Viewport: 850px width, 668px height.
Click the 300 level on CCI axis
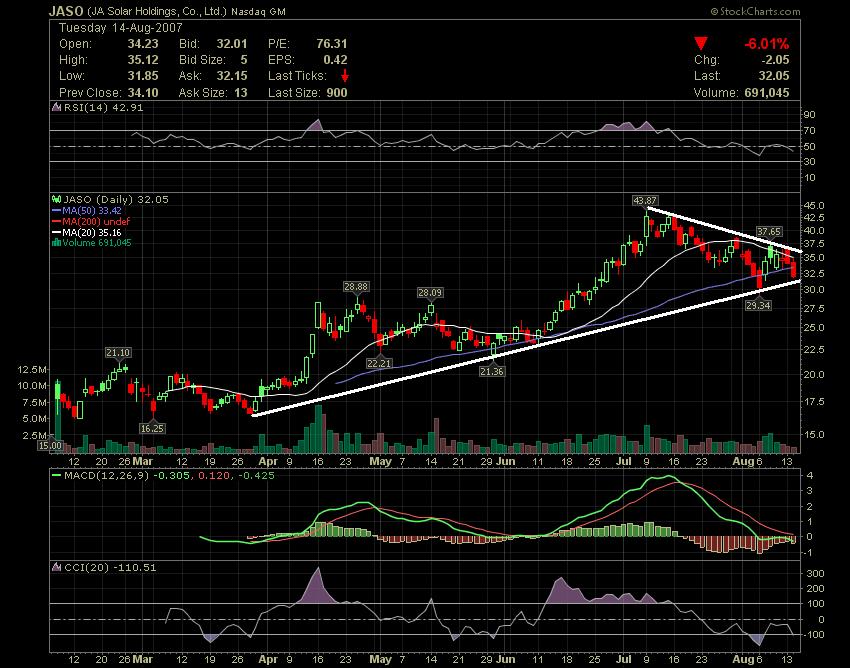coord(816,574)
